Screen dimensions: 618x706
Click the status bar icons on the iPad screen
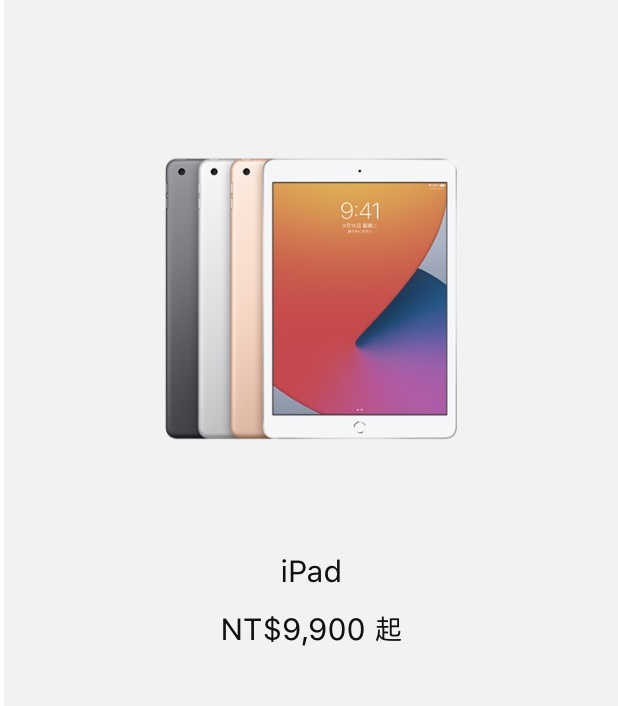[437, 186]
